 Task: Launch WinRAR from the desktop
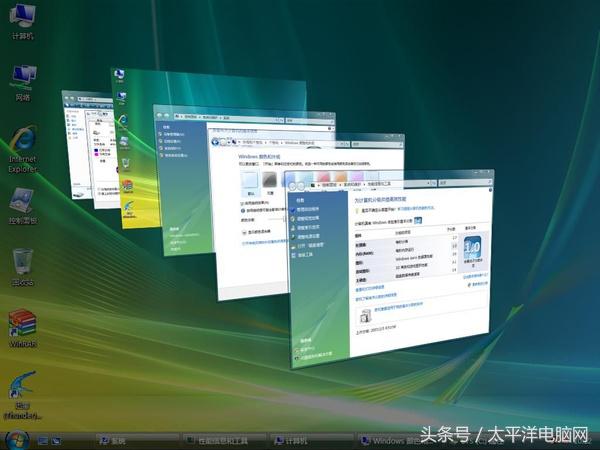[23, 328]
